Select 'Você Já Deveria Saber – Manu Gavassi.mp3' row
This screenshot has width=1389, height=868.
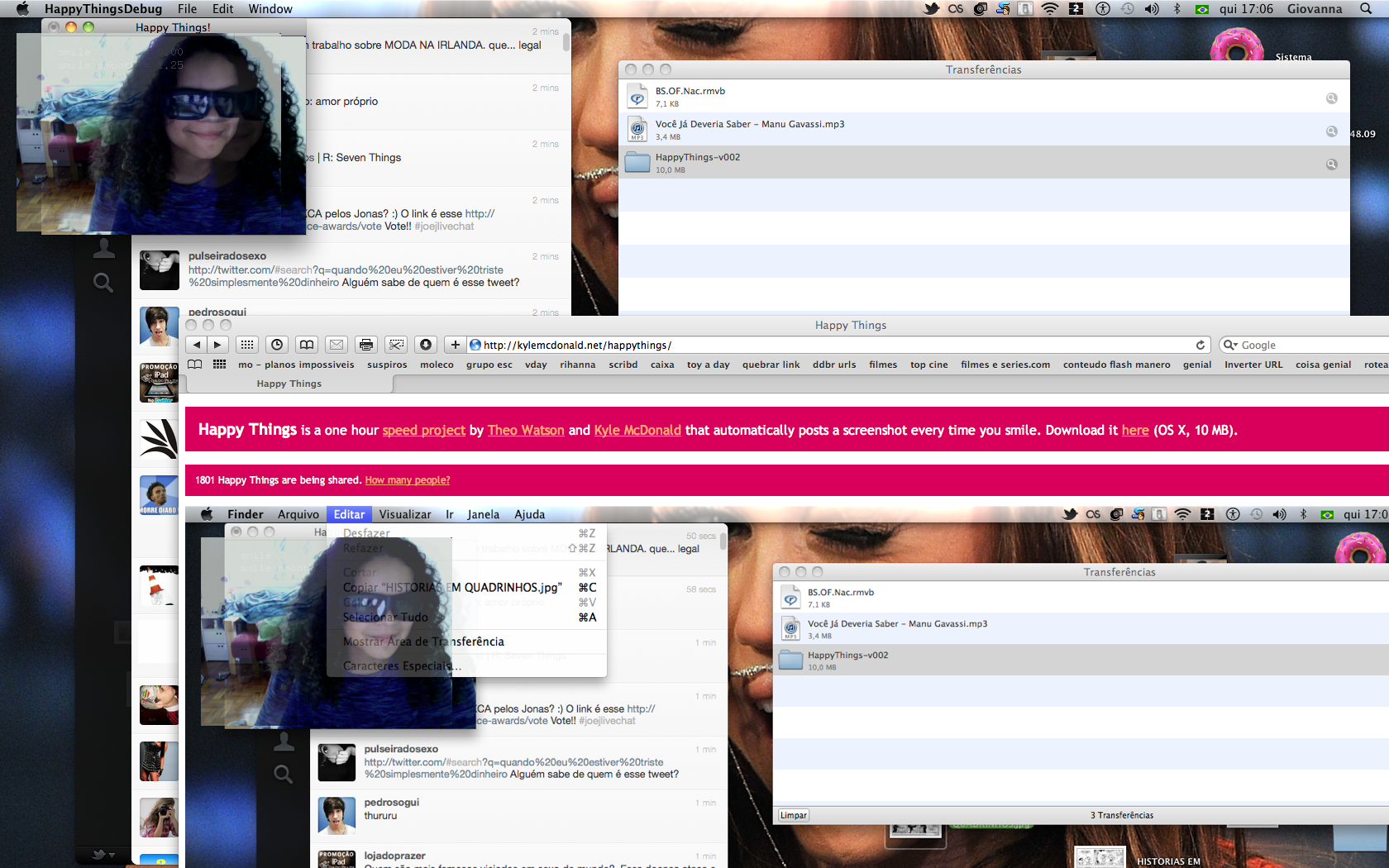pyautogui.click(x=984, y=130)
